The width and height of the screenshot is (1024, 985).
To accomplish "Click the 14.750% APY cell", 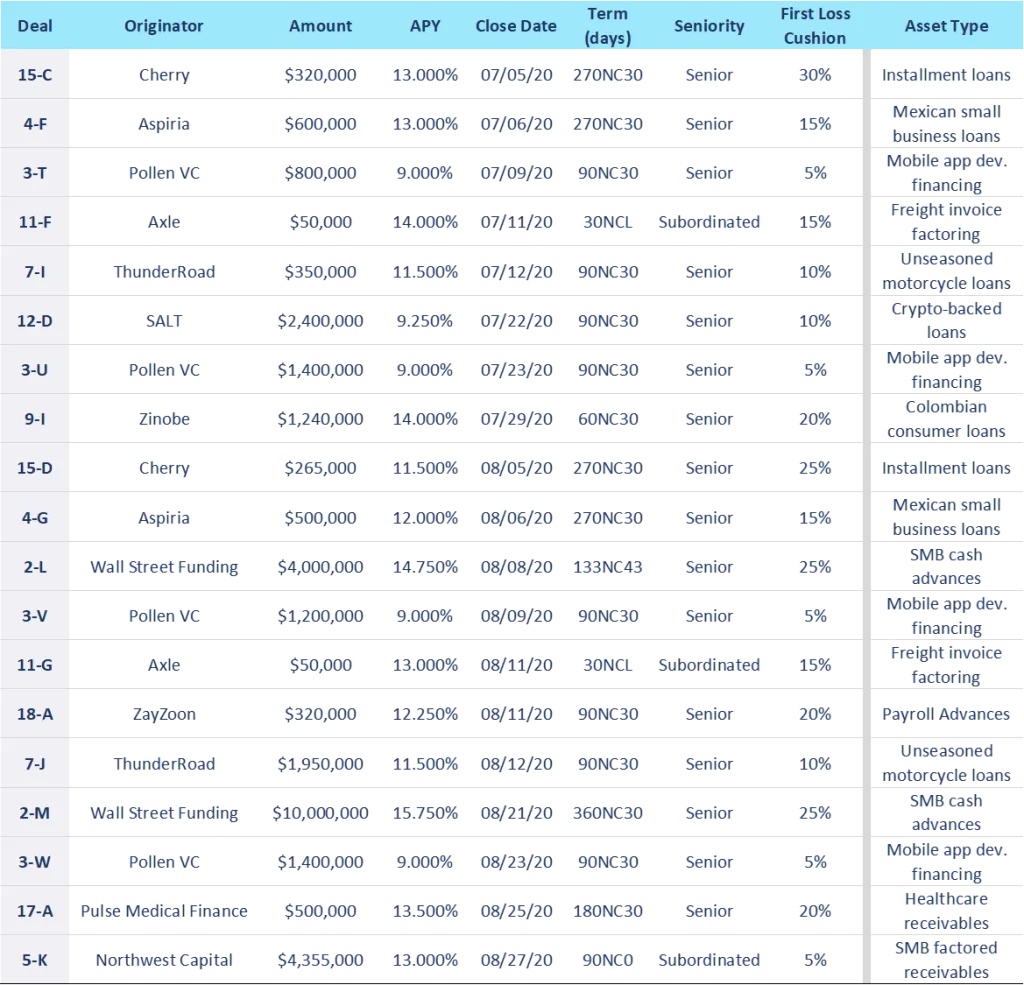I will coord(425,566).
